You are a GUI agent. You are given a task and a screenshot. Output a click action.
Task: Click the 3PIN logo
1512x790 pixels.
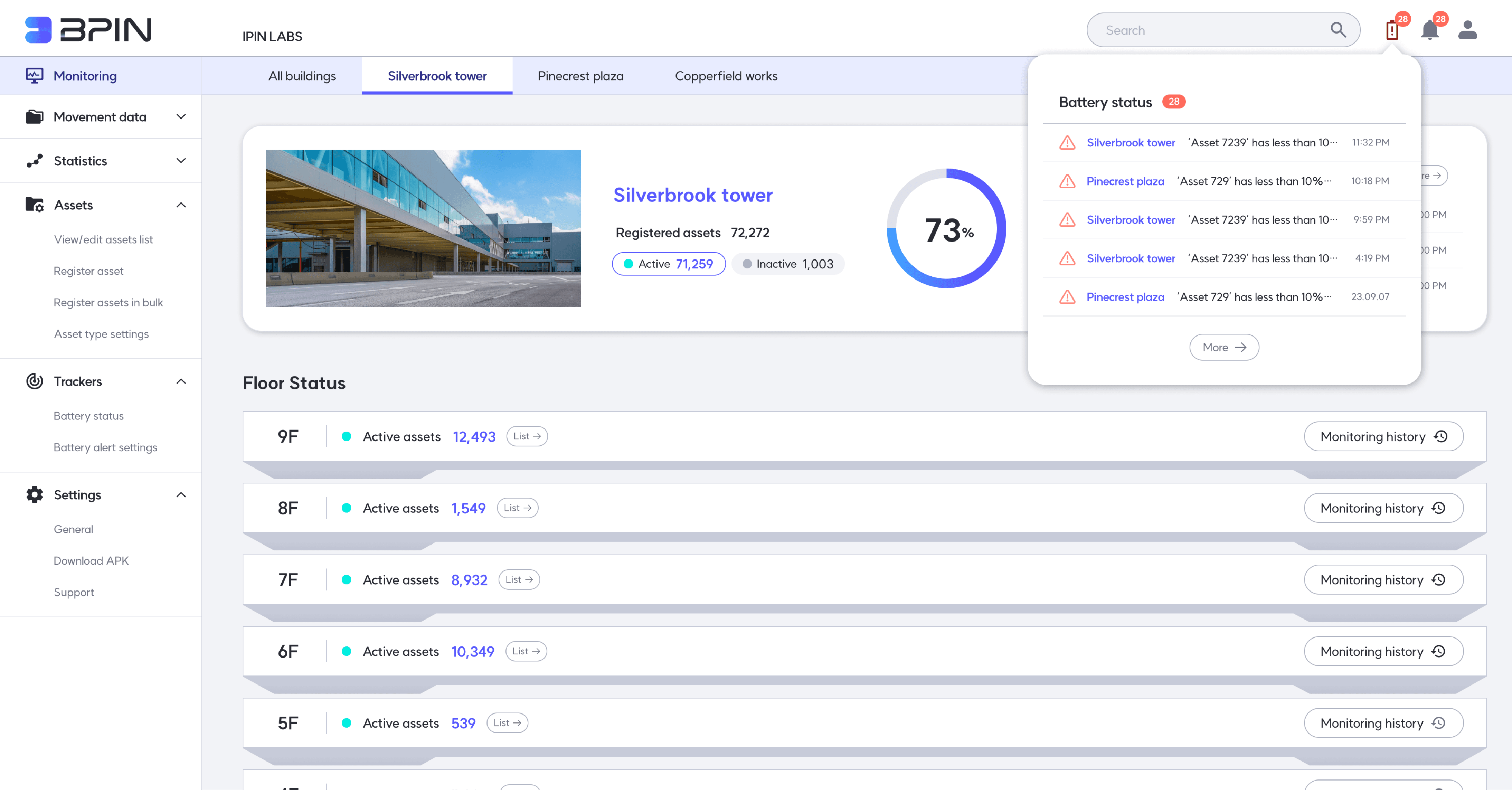(88, 30)
